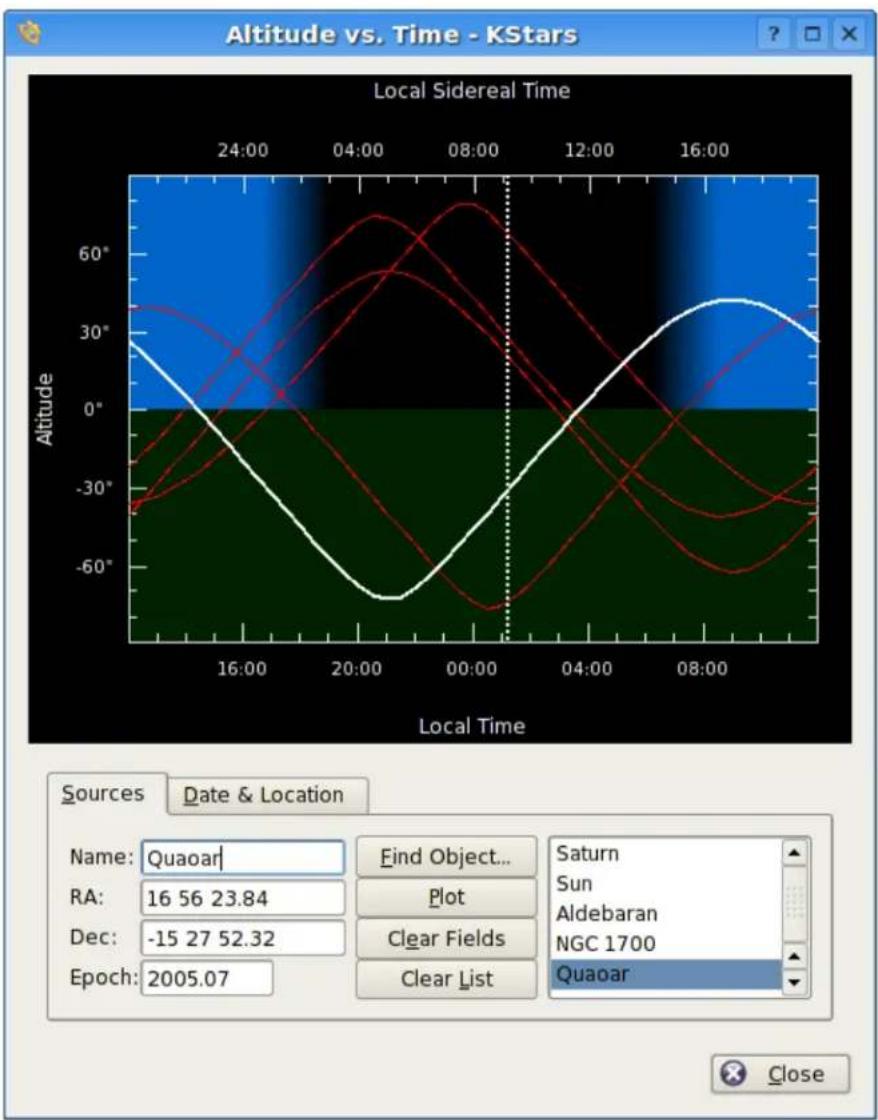Click the Clear List button
The height and width of the screenshot is (1120, 878).
tap(447, 979)
